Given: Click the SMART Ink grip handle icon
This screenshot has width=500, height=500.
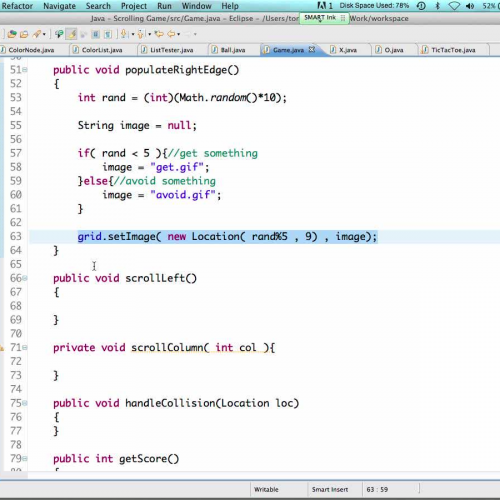Looking at the screenshot, I should click(343, 18).
